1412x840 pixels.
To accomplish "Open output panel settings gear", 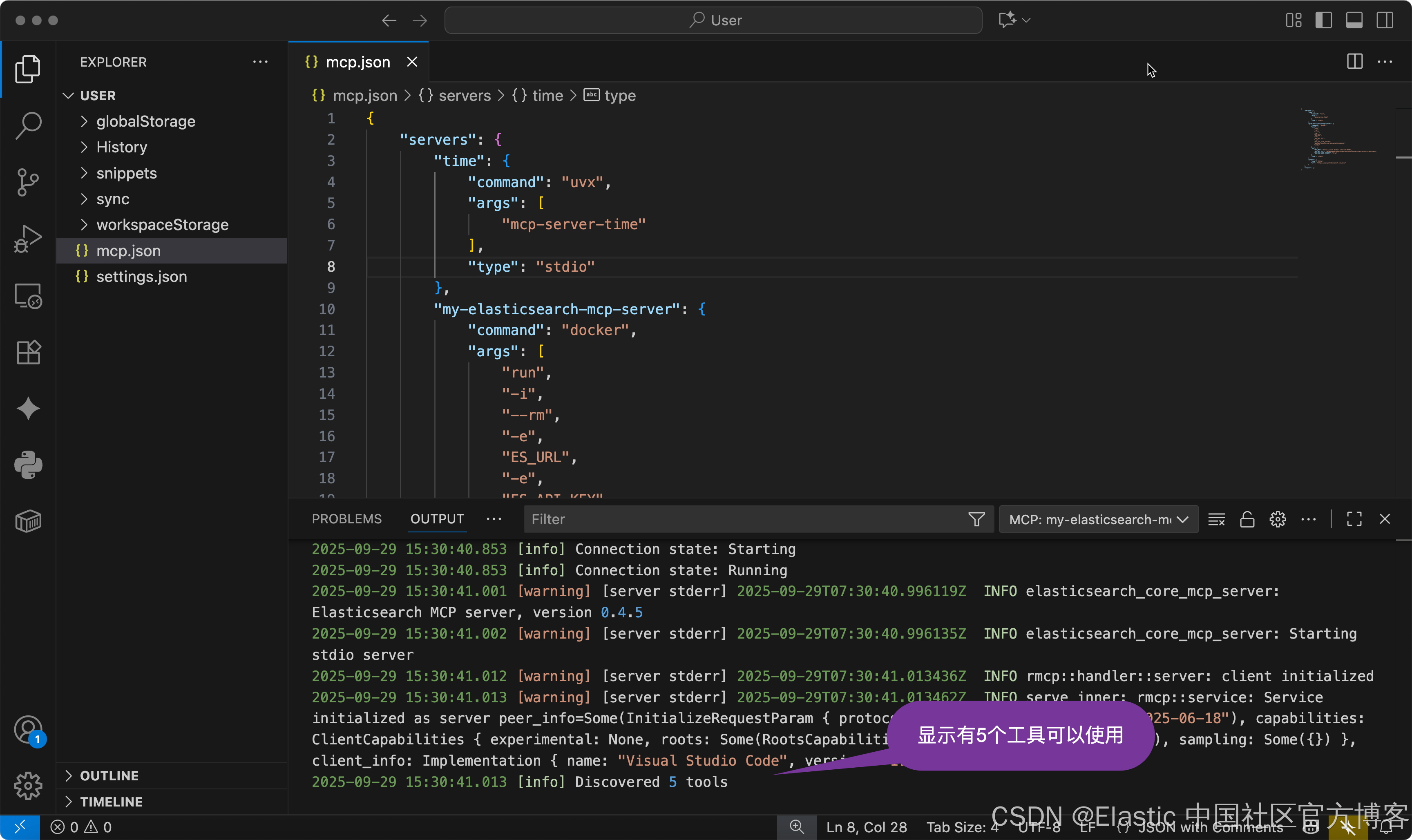I will click(x=1278, y=520).
